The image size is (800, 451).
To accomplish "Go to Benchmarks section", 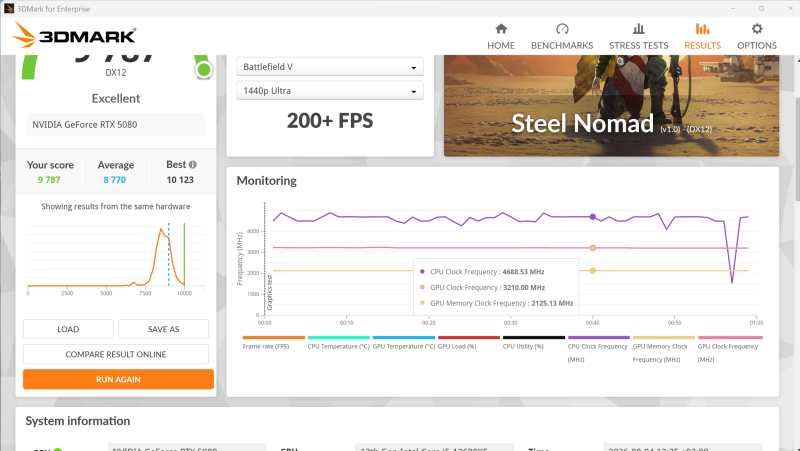I will click(562, 36).
